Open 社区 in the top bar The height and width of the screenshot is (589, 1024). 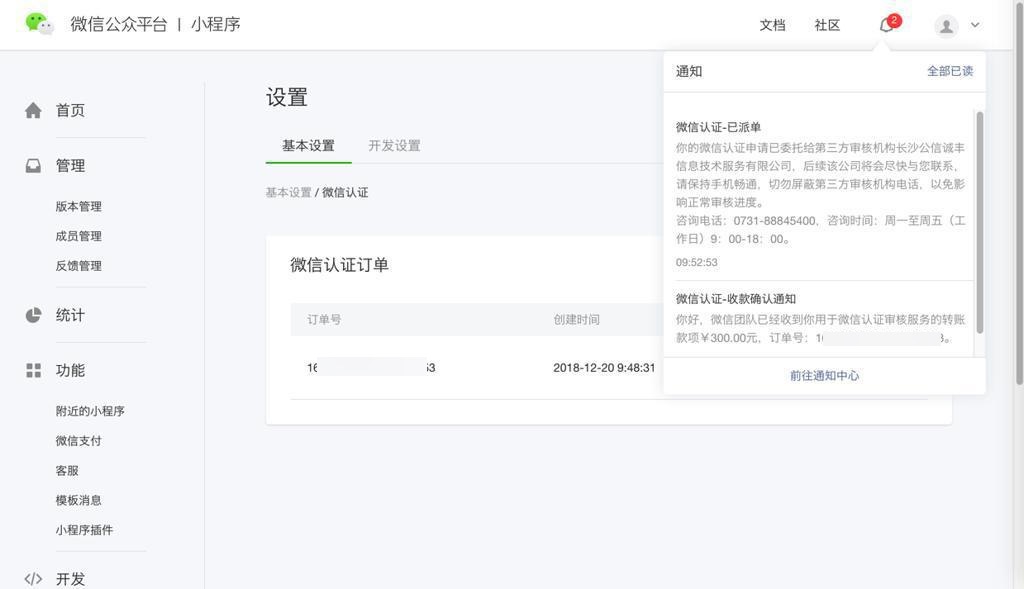[827, 25]
